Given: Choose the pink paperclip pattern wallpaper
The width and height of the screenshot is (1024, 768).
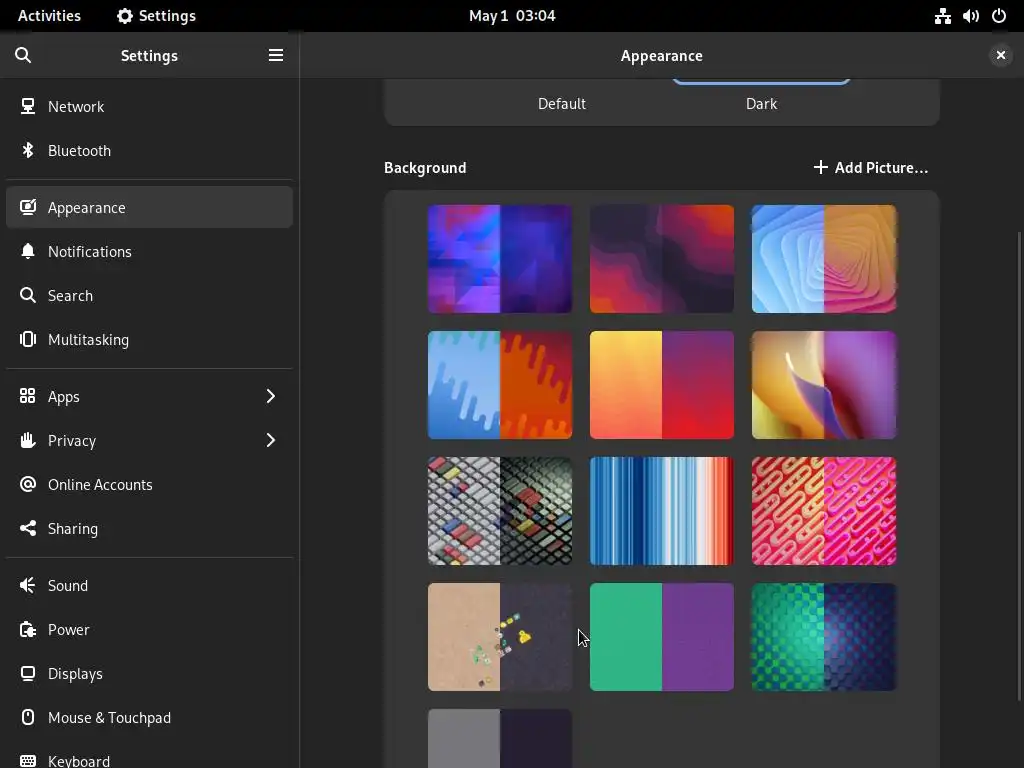Looking at the screenshot, I should (x=824, y=511).
